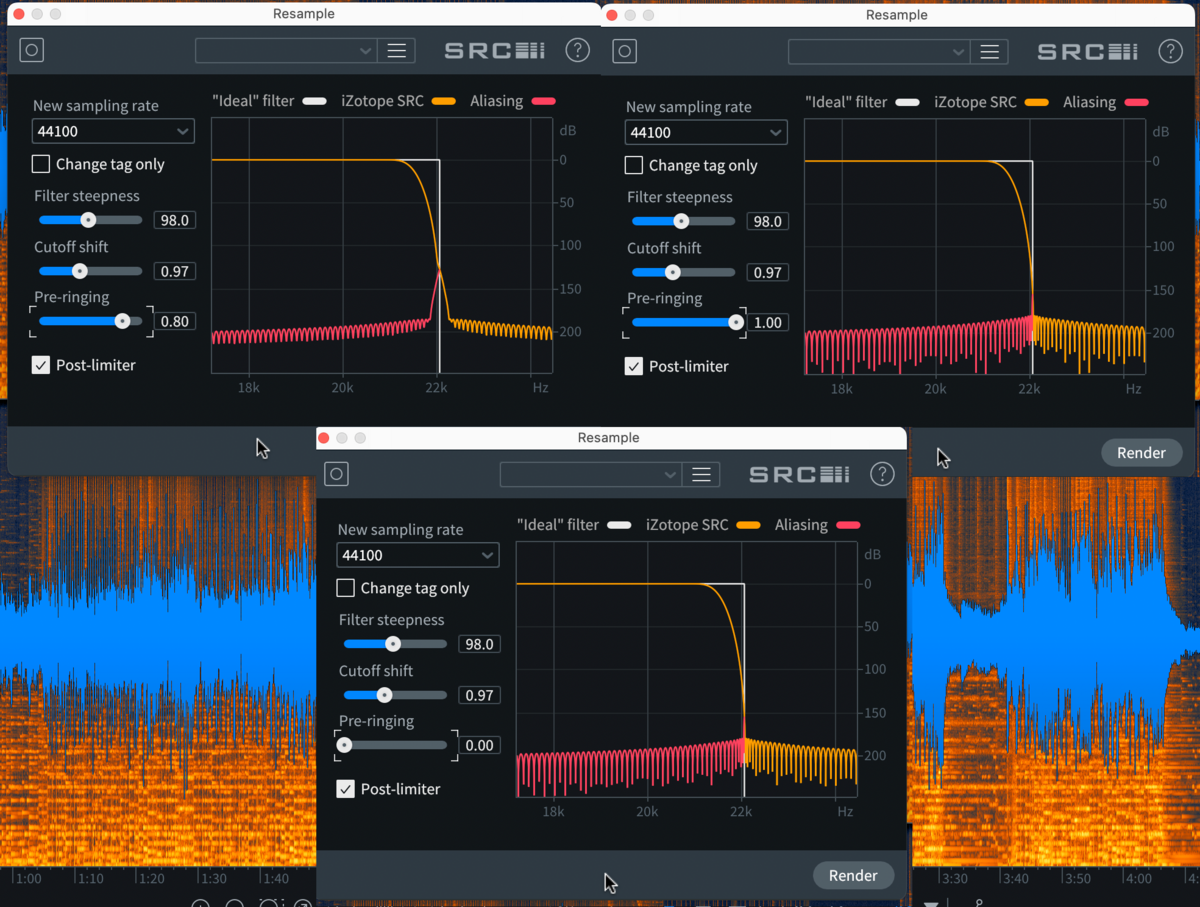Click Pre-ringing value 1.00 in top-right window
Image resolution: width=1200 pixels, height=907 pixels.
pyautogui.click(x=767, y=322)
